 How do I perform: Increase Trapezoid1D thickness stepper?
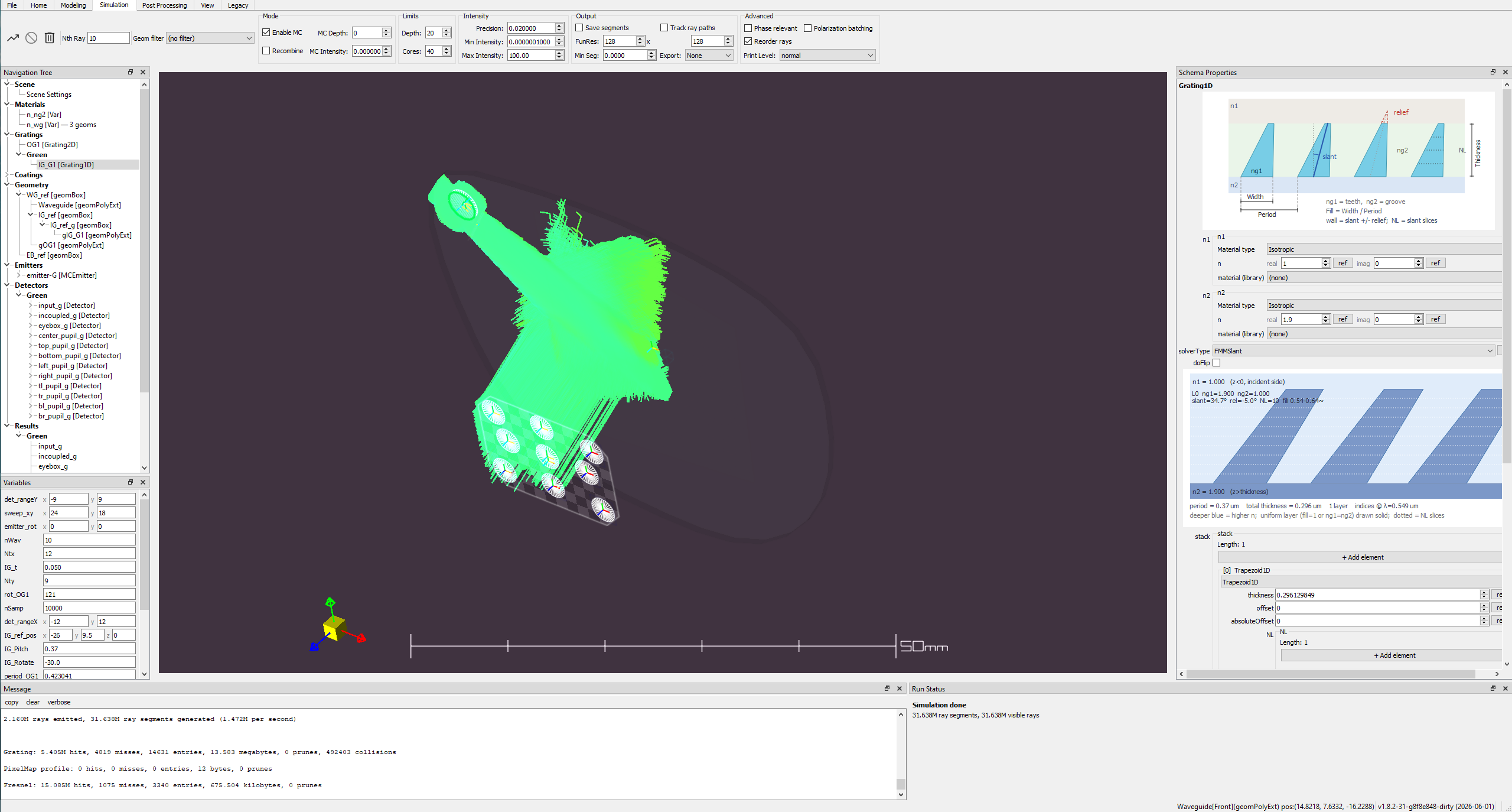point(1484,593)
